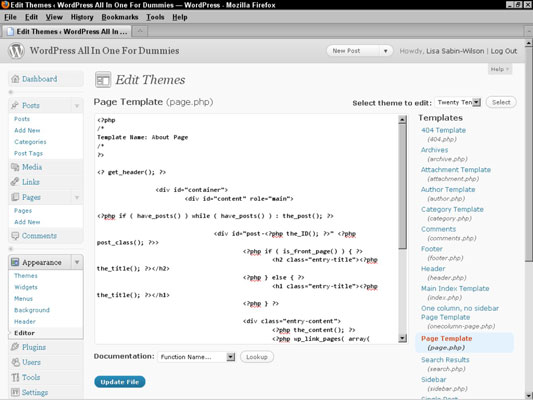Click the Firefox icon in title bar
533x400 pixels.
(5, 5)
